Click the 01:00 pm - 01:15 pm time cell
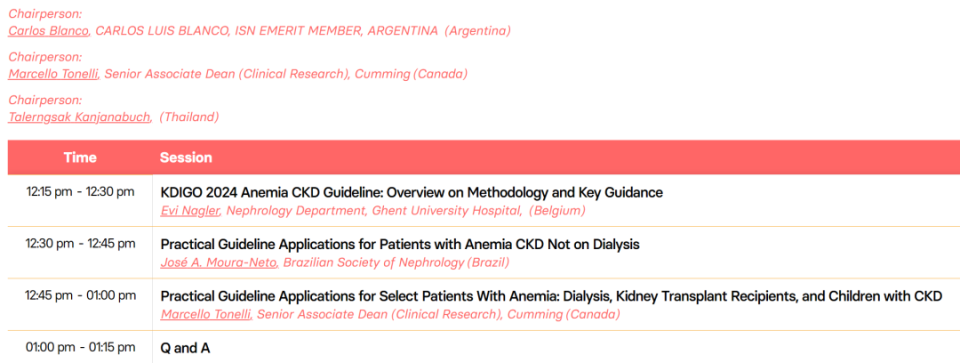Viewport: 960px width, 363px height. coord(80,347)
